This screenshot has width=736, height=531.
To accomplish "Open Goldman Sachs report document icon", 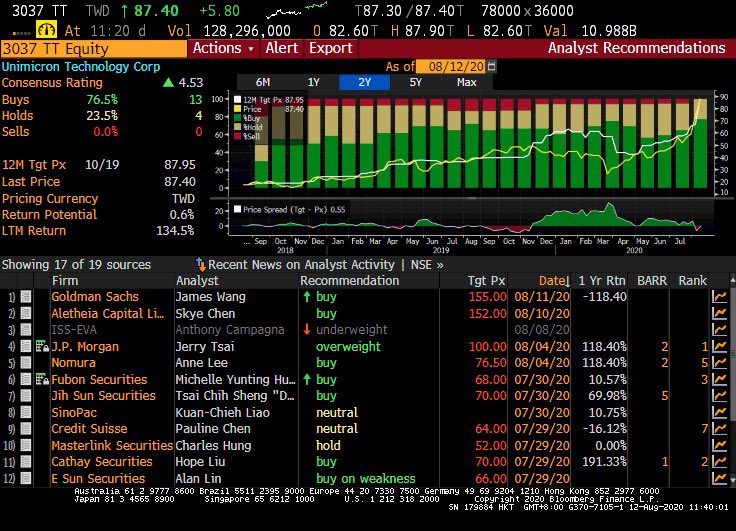I will [x=26, y=297].
